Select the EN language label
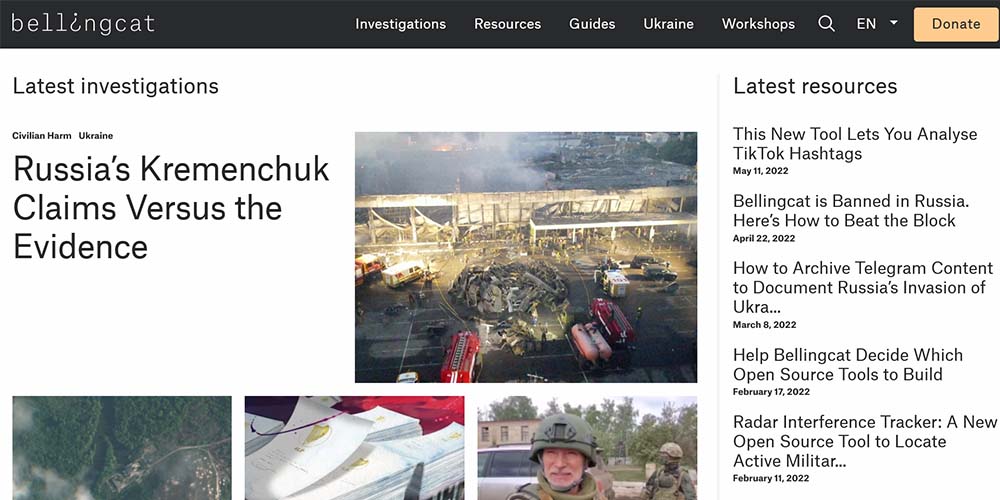The width and height of the screenshot is (1000, 500). tap(866, 24)
